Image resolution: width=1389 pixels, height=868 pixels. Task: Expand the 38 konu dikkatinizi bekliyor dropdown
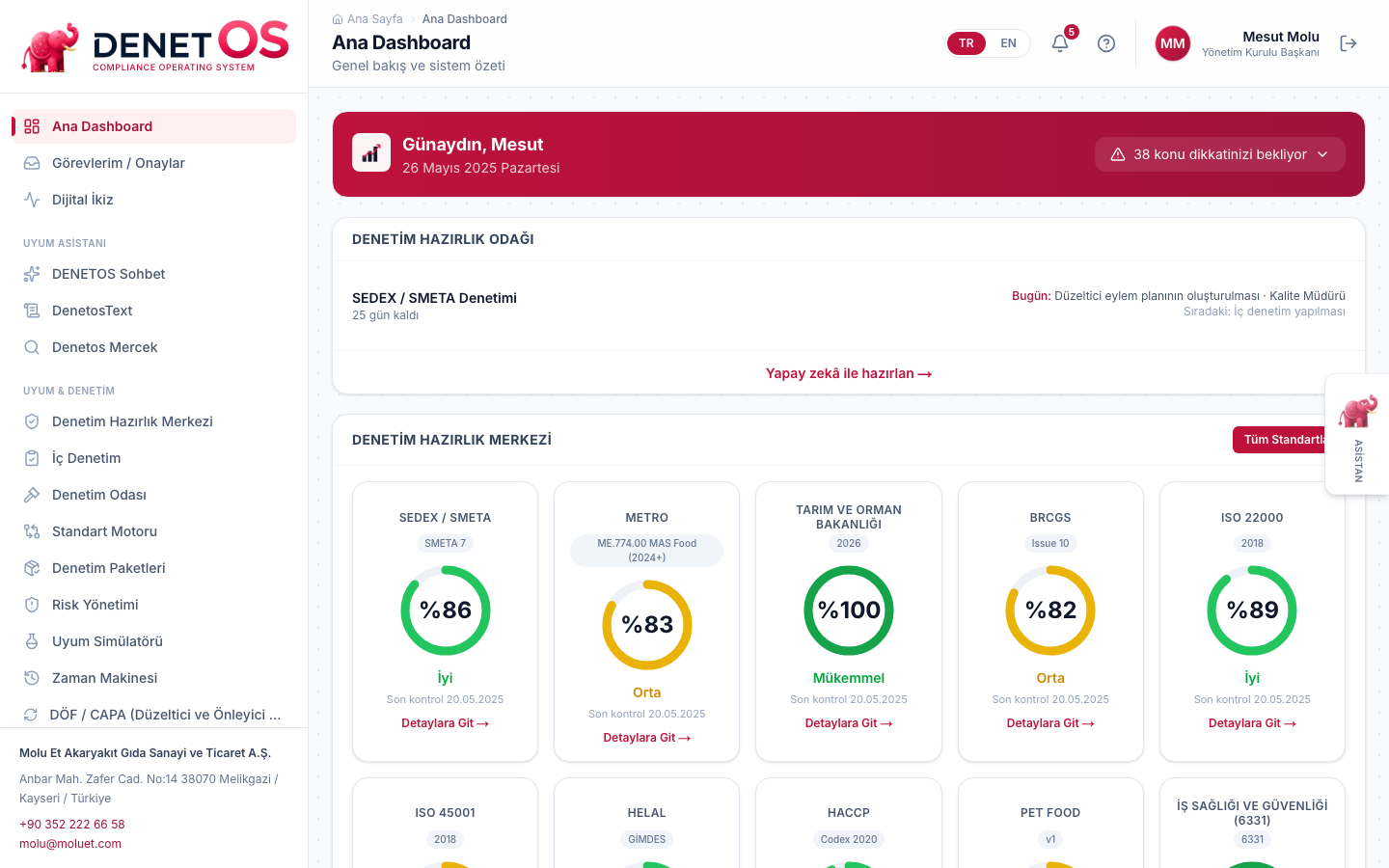(1220, 154)
